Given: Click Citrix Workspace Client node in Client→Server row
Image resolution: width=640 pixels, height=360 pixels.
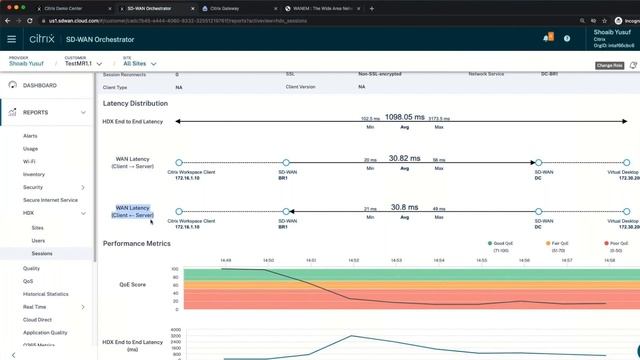Looking at the screenshot, I should 179,162.
